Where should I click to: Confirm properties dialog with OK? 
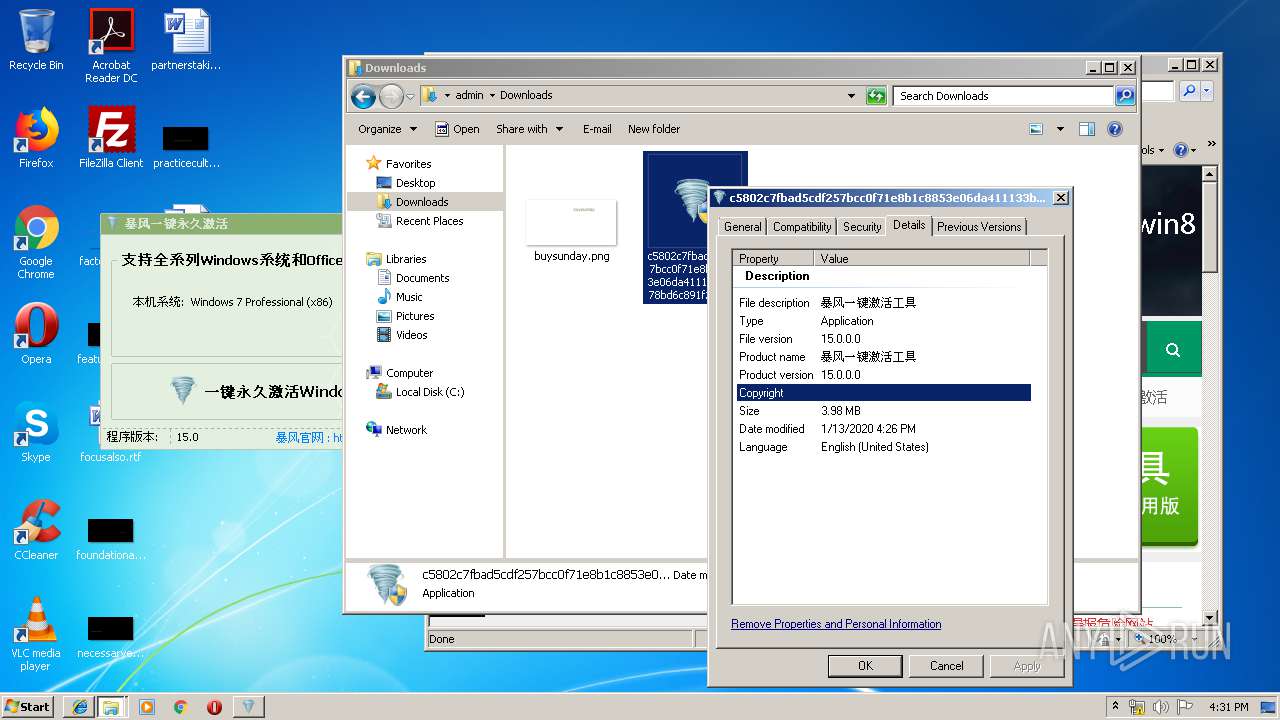pos(865,666)
